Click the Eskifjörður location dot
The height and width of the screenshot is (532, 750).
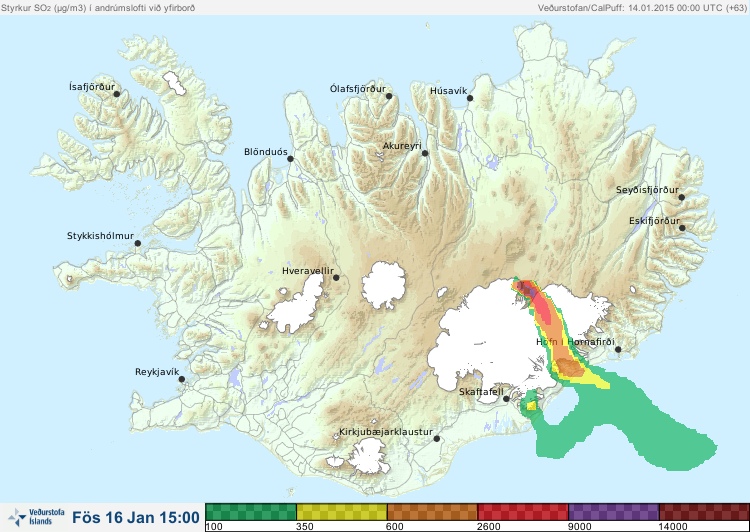pos(682,228)
